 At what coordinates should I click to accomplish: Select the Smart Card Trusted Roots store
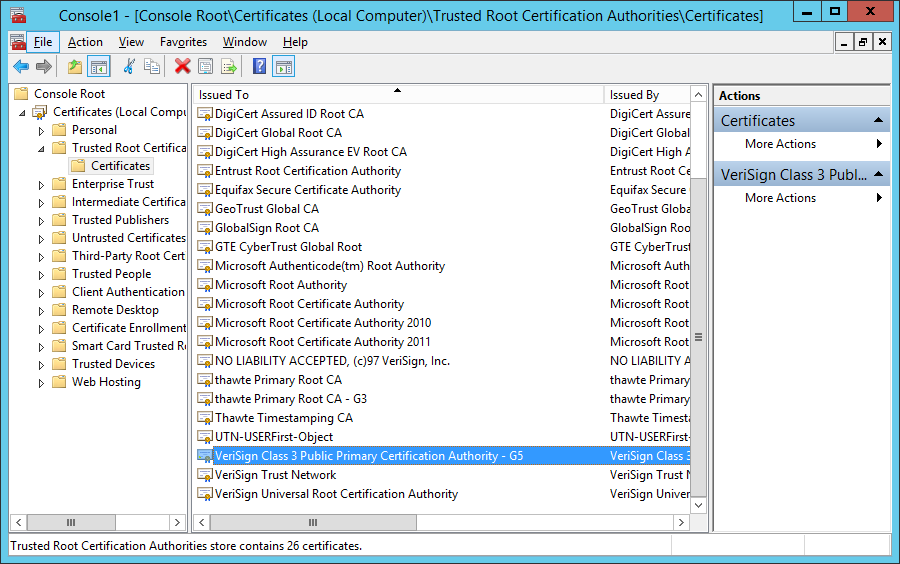tap(129, 346)
